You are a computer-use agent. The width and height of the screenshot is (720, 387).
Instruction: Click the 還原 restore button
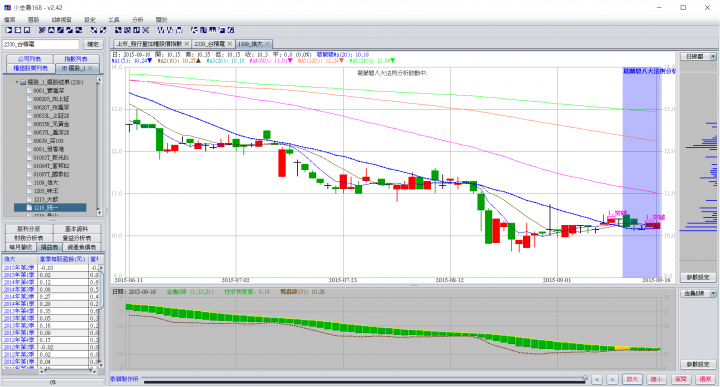705,379
